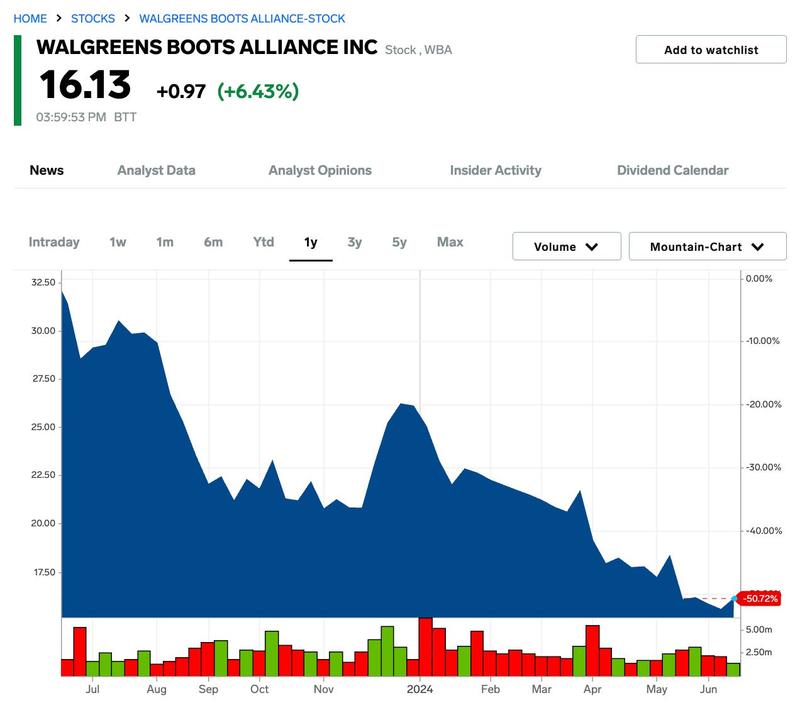This screenshot has height=708, width=800.
Task: Select 6m chart range
Action: coord(213,242)
